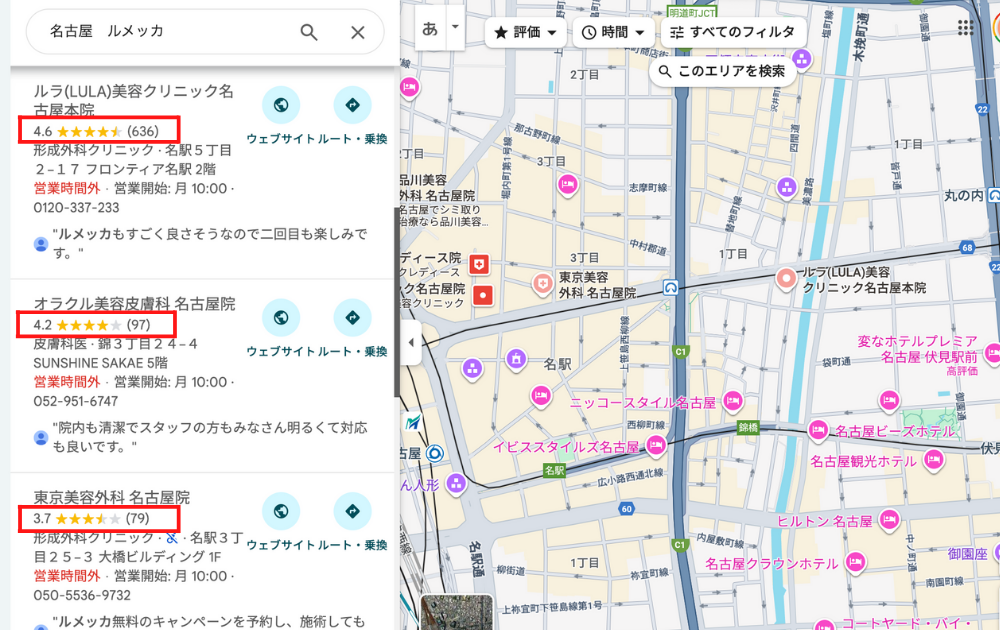The width and height of the screenshot is (1000, 630).
Task: Open 東京美容外科 名古屋院 result title
Action: [112, 497]
